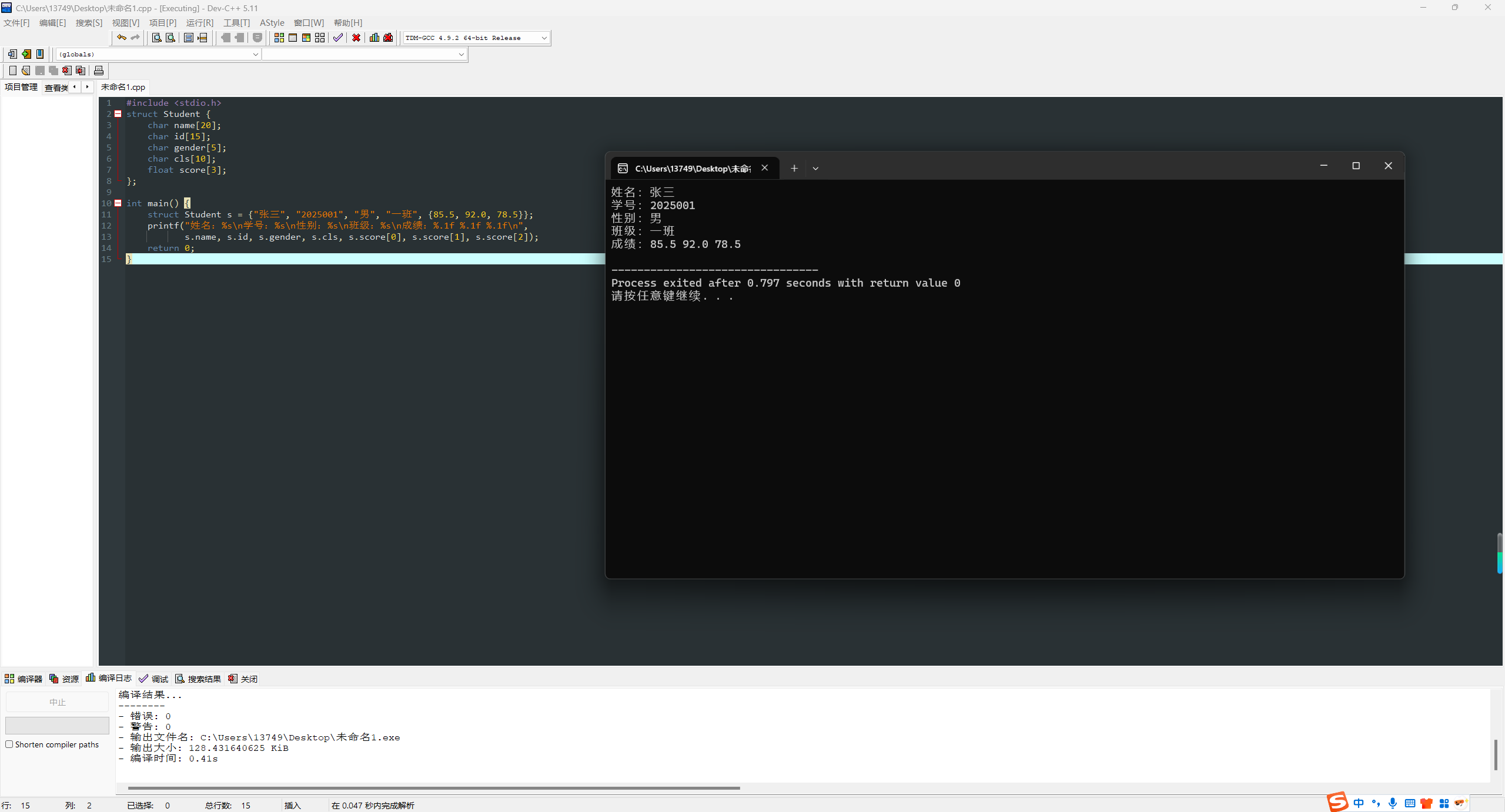Switch to the 编译器 bottom tab
The image size is (1505, 812).
pyautogui.click(x=24, y=679)
